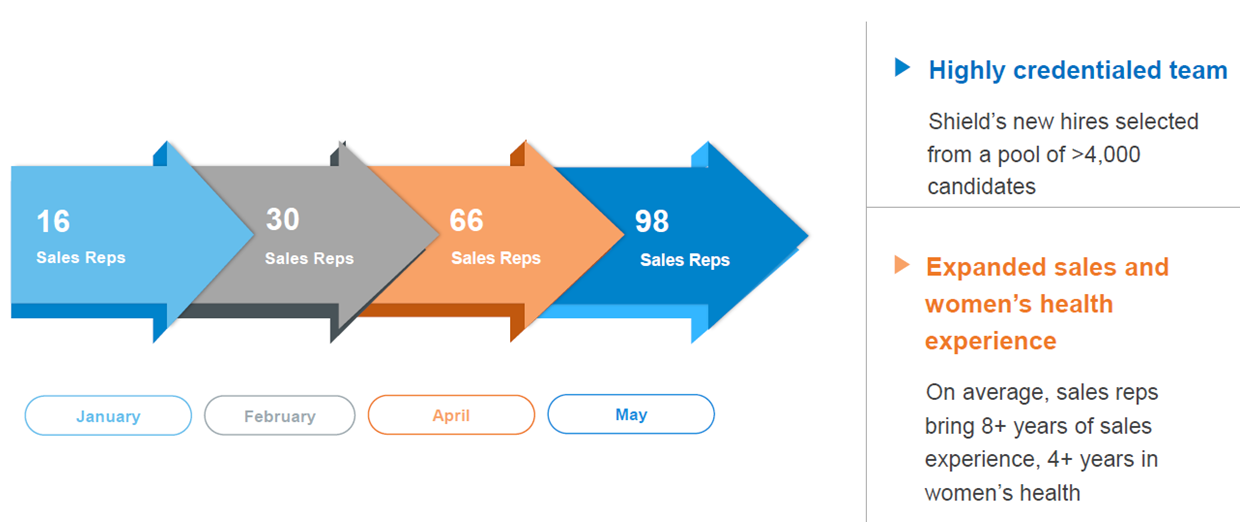
Task: Click the orange triangle bullet beside Expanded sales
Action: click(x=903, y=265)
